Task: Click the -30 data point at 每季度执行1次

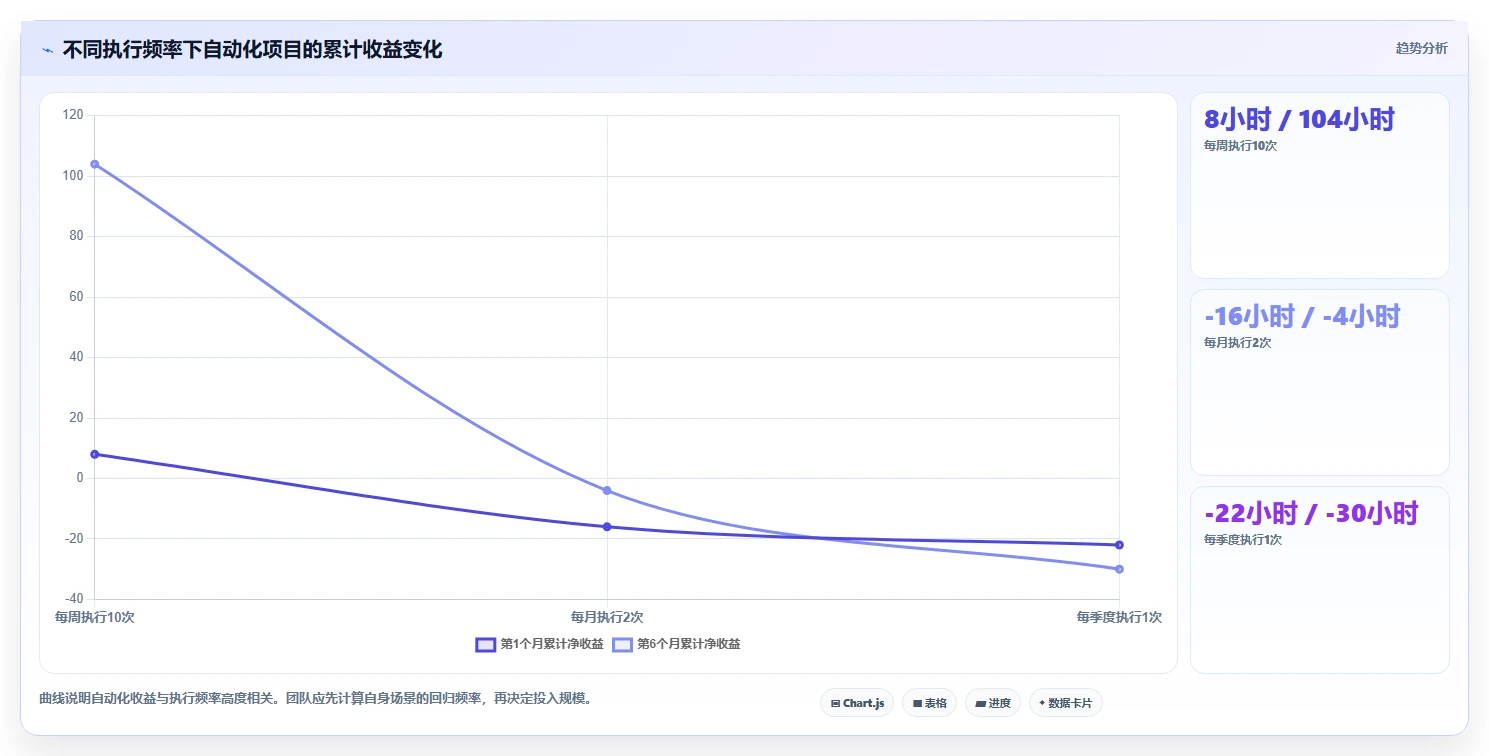Action: 1119,569
